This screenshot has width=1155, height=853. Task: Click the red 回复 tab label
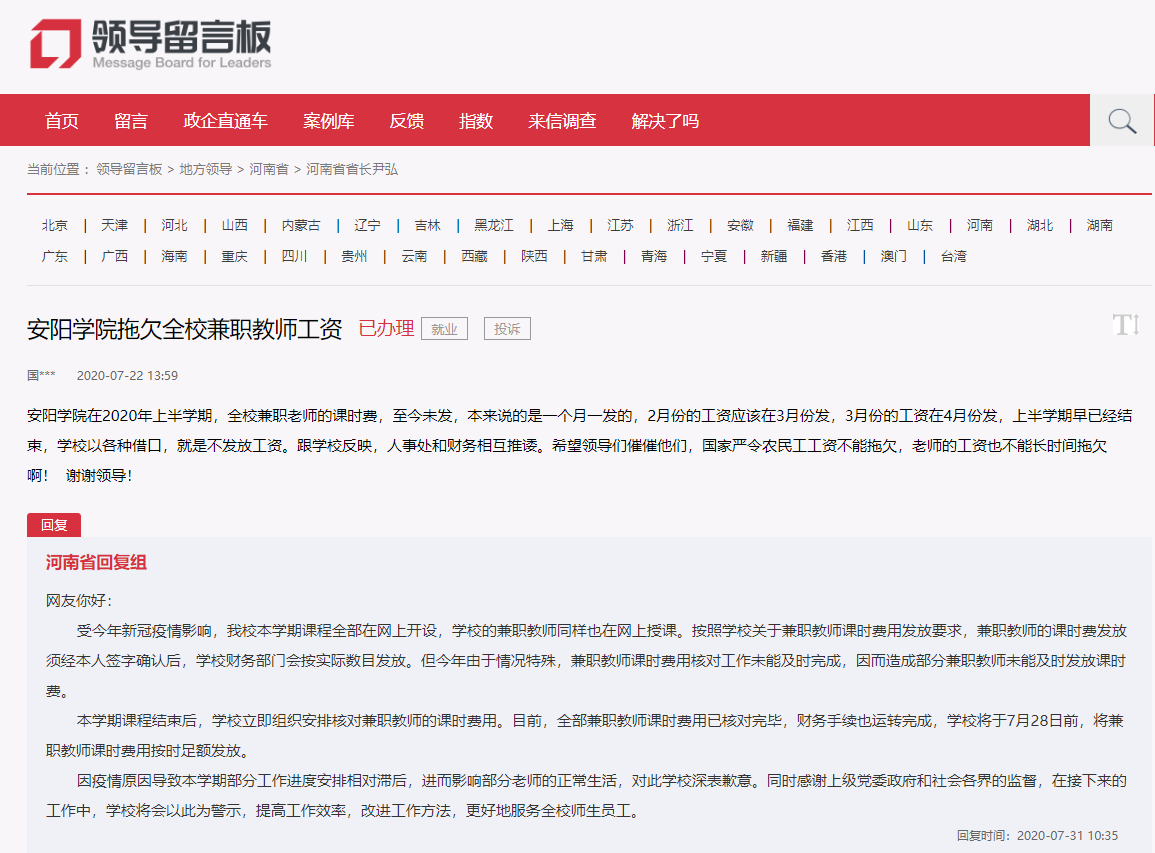click(x=54, y=525)
